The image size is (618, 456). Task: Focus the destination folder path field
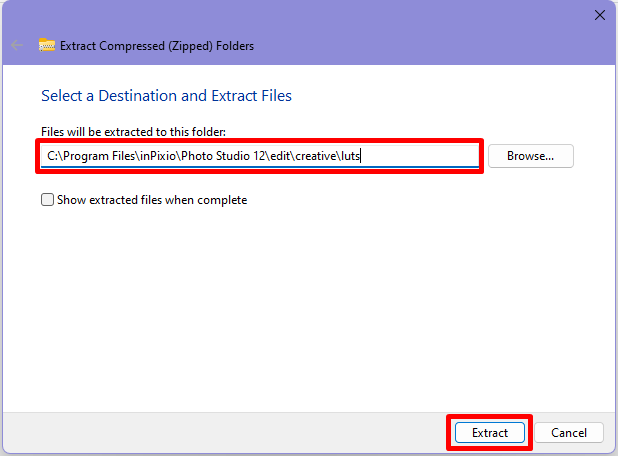pyautogui.click(x=260, y=156)
